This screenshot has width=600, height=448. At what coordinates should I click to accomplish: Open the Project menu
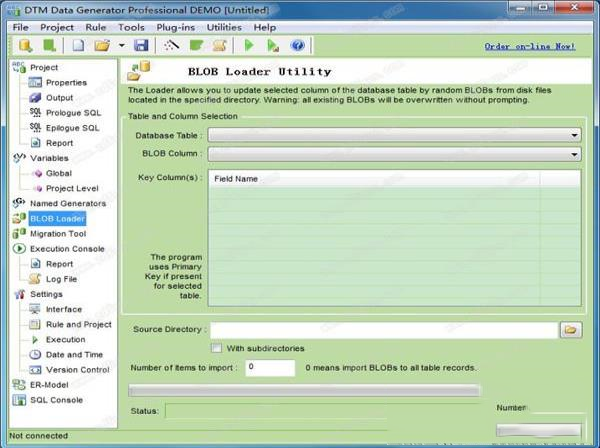pyautogui.click(x=57, y=28)
